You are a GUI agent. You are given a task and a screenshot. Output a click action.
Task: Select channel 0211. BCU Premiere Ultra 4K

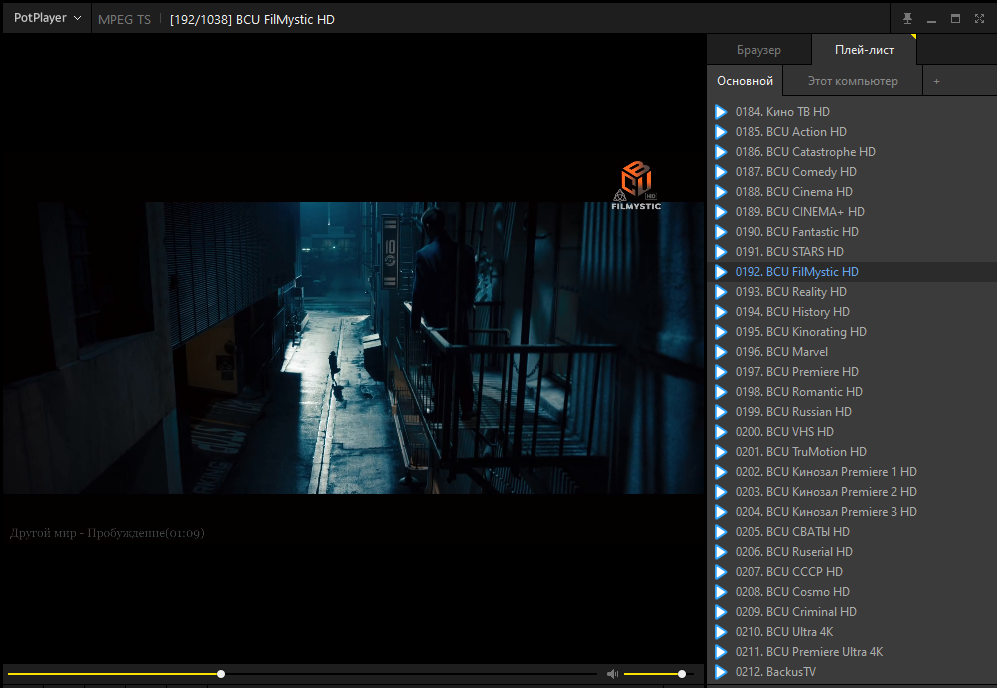click(x=852, y=652)
